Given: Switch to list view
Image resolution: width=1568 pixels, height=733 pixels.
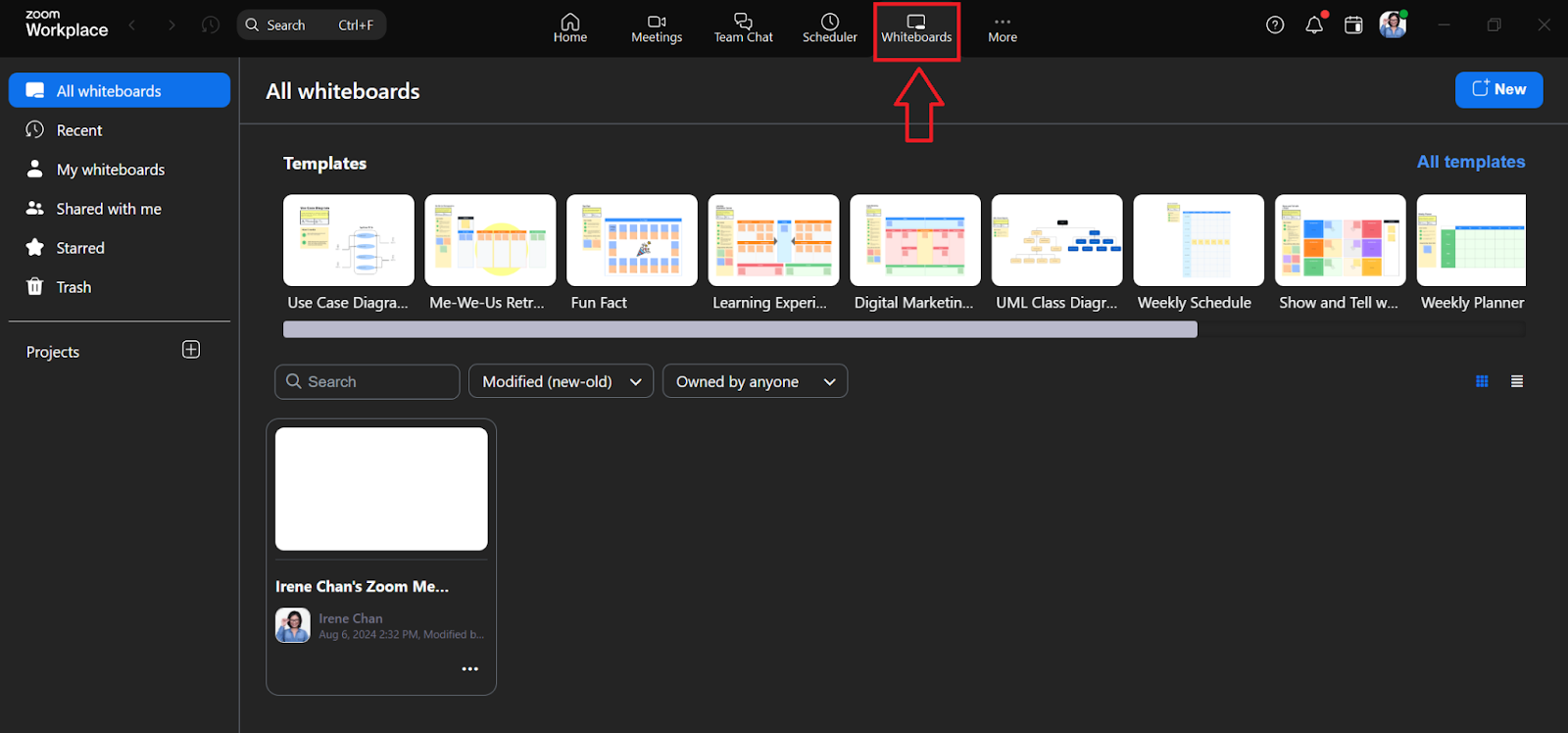Looking at the screenshot, I should tap(1517, 381).
